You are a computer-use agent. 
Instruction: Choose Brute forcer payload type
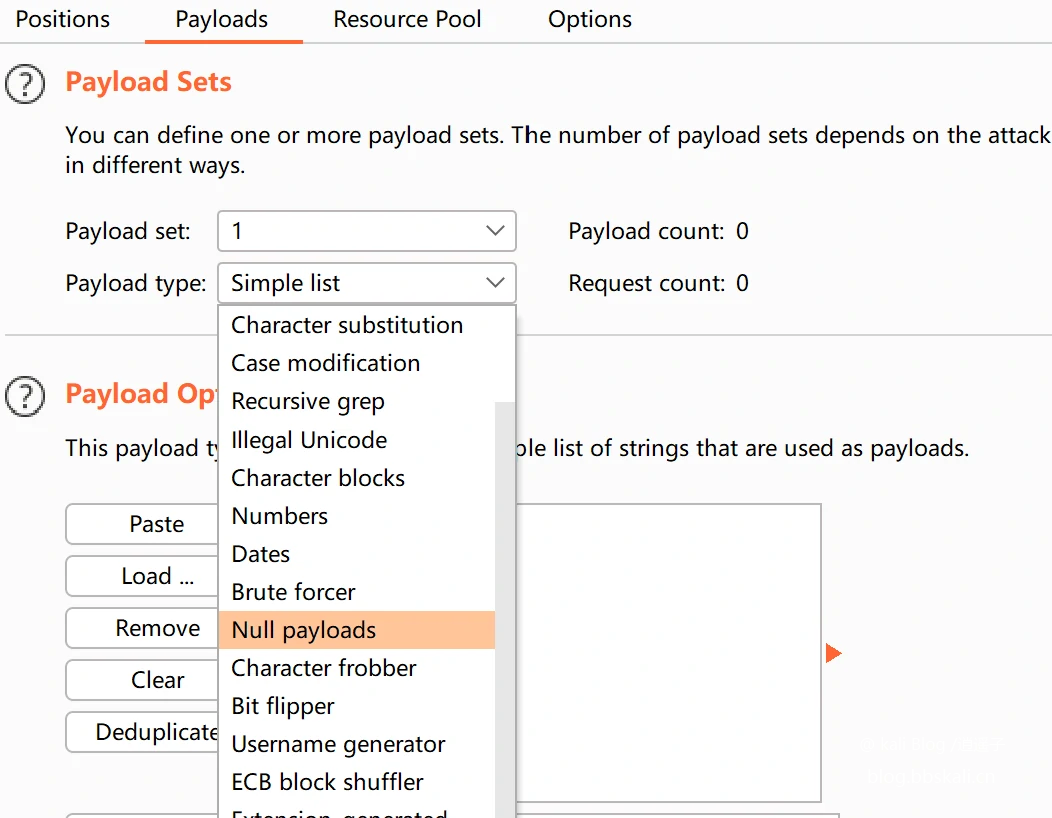[294, 592]
